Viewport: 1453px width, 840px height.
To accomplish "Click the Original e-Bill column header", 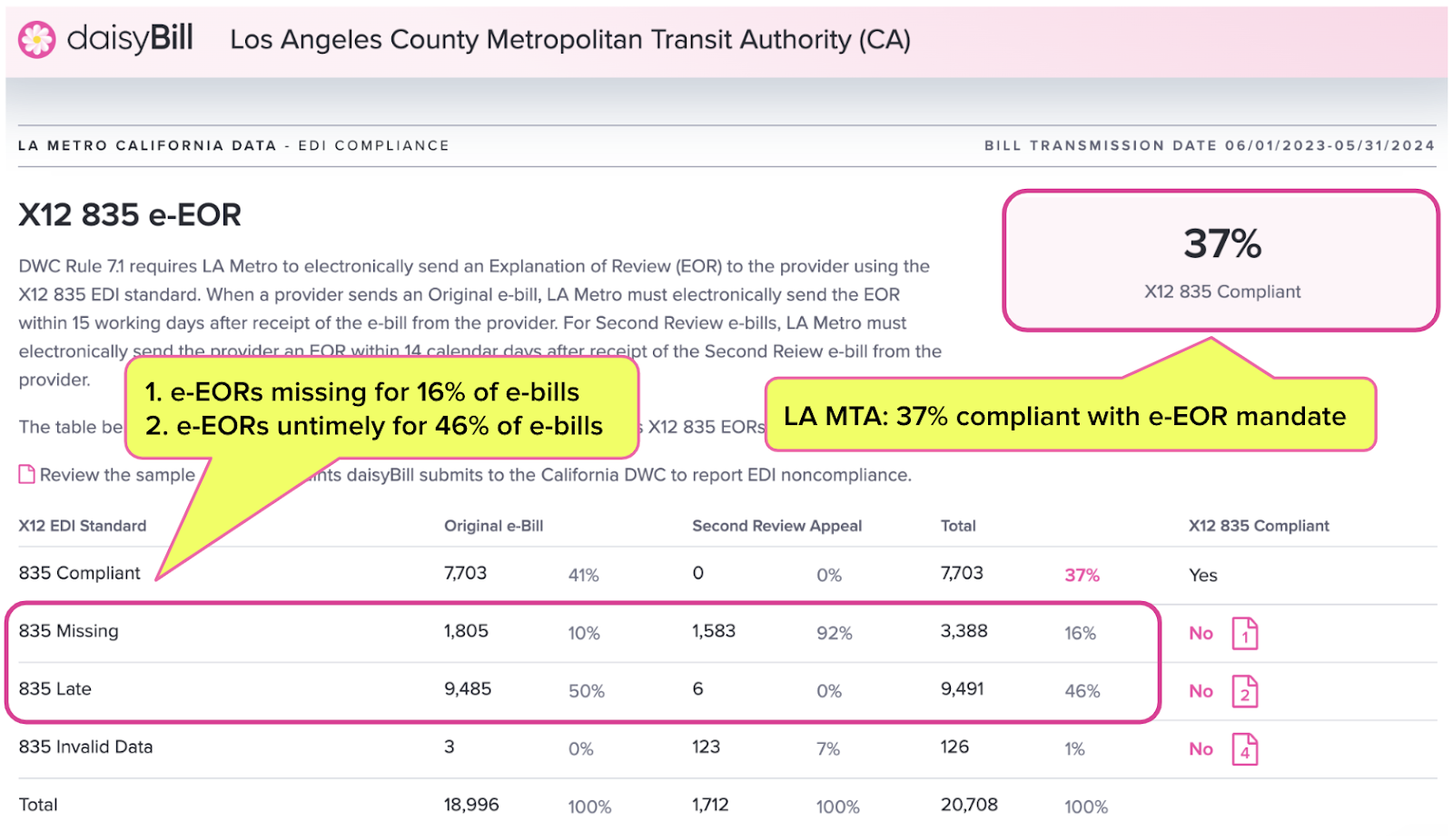I will 493,526.
